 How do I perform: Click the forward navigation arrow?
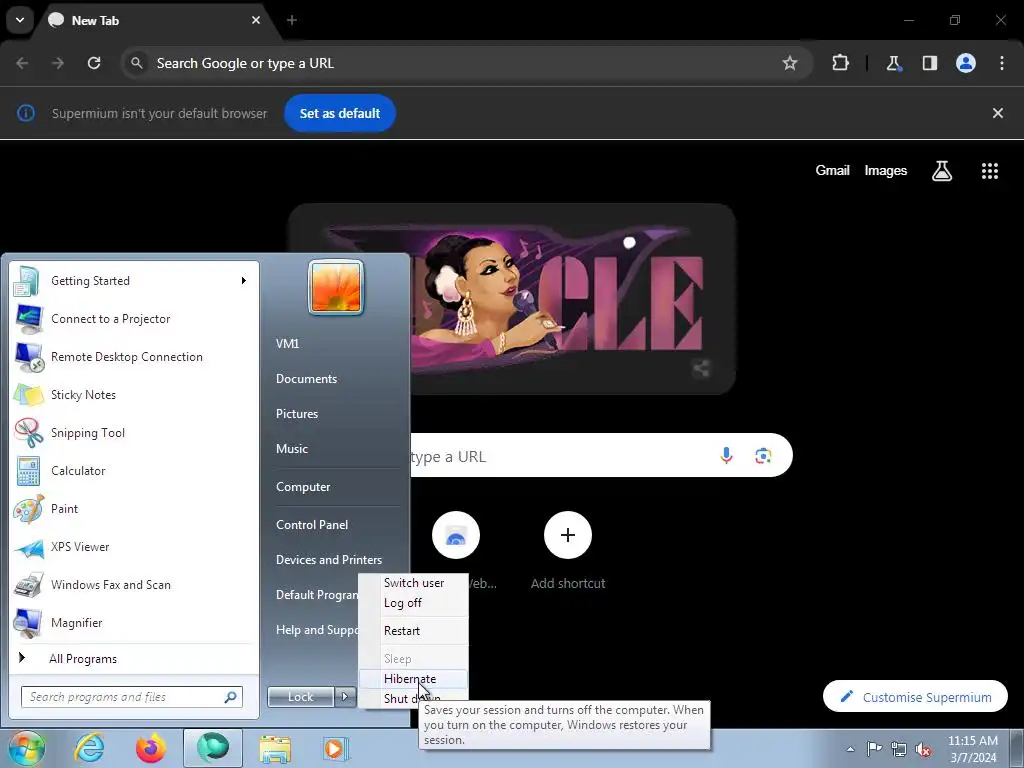click(x=58, y=63)
